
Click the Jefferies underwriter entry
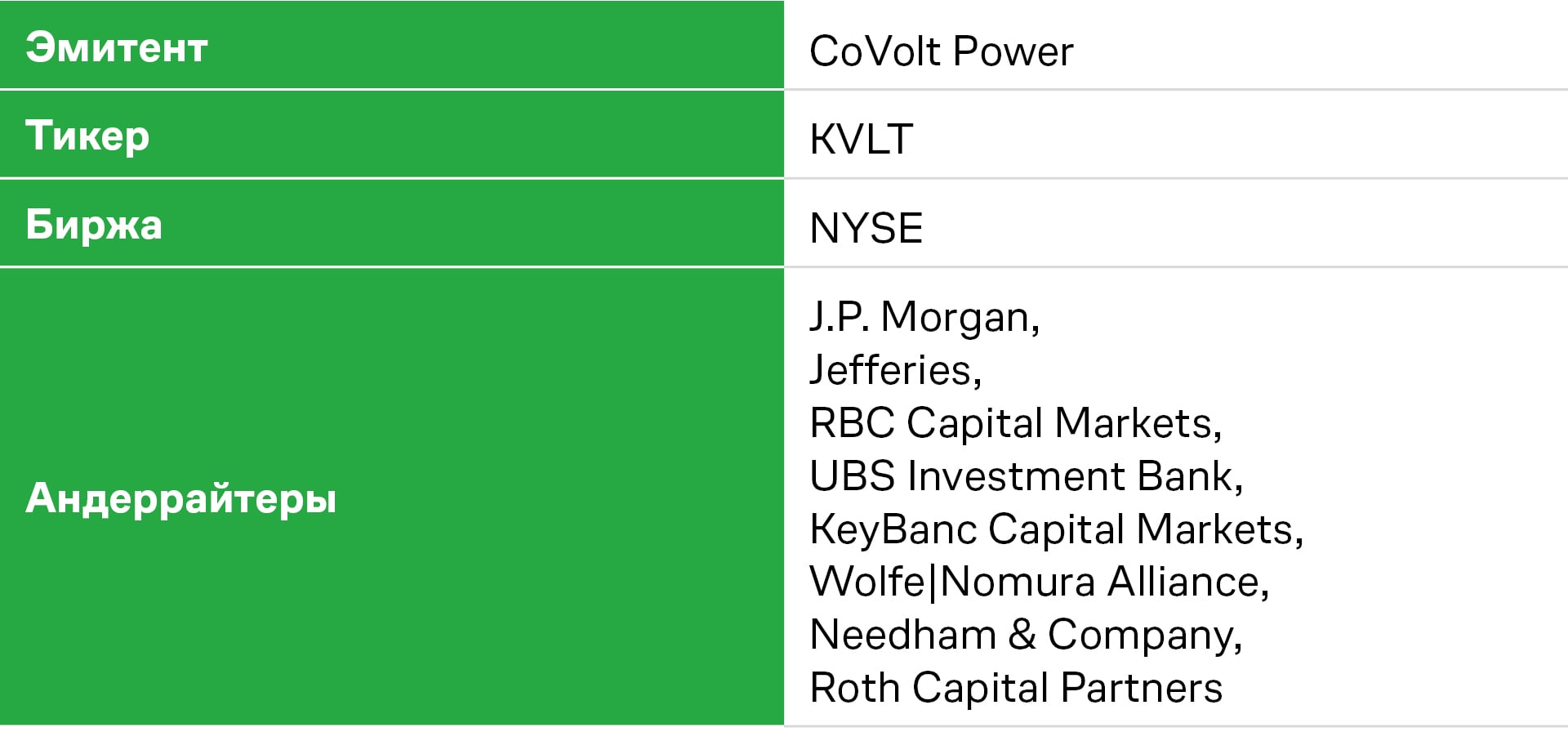895,370
